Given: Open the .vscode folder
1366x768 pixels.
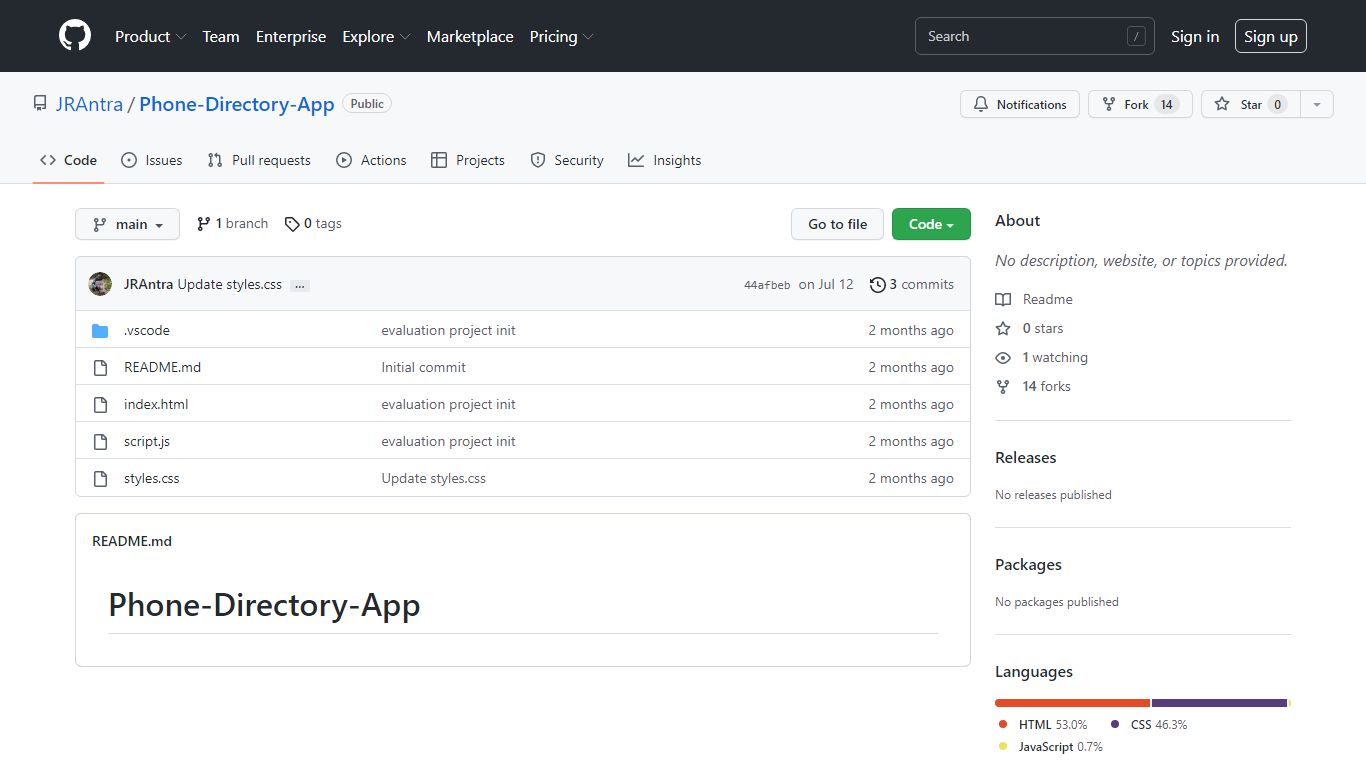Looking at the screenshot, I should [147, 330].
